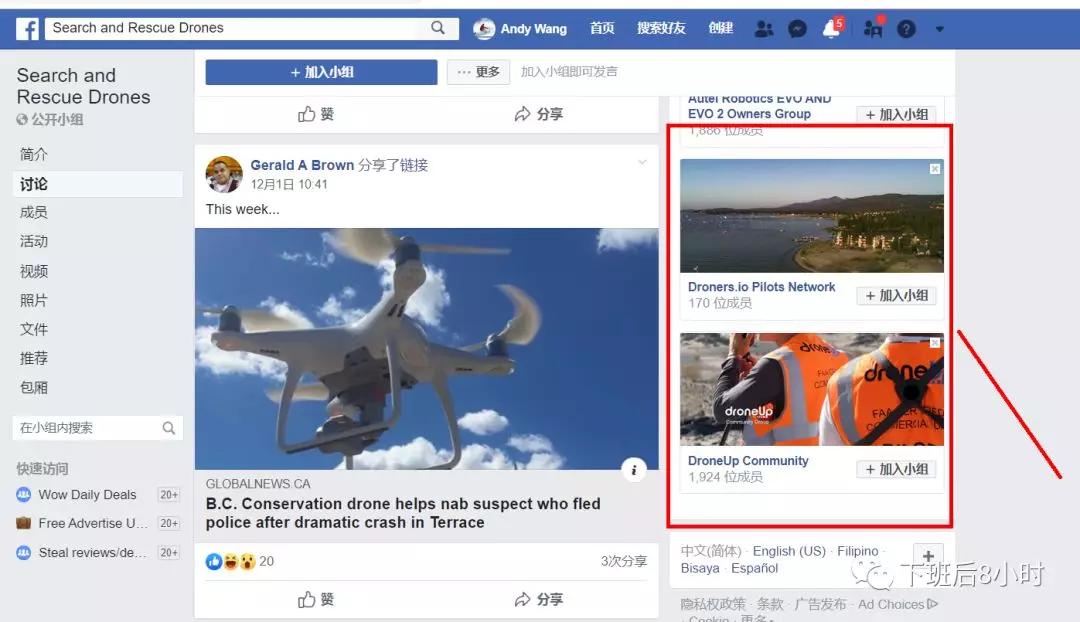Open 创建 in the top bar

tap(720, 28)
